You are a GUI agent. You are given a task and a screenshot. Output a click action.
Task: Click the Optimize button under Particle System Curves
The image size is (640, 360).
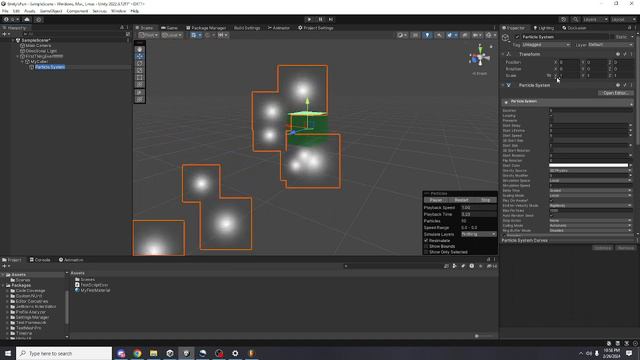tap(602, 248)
